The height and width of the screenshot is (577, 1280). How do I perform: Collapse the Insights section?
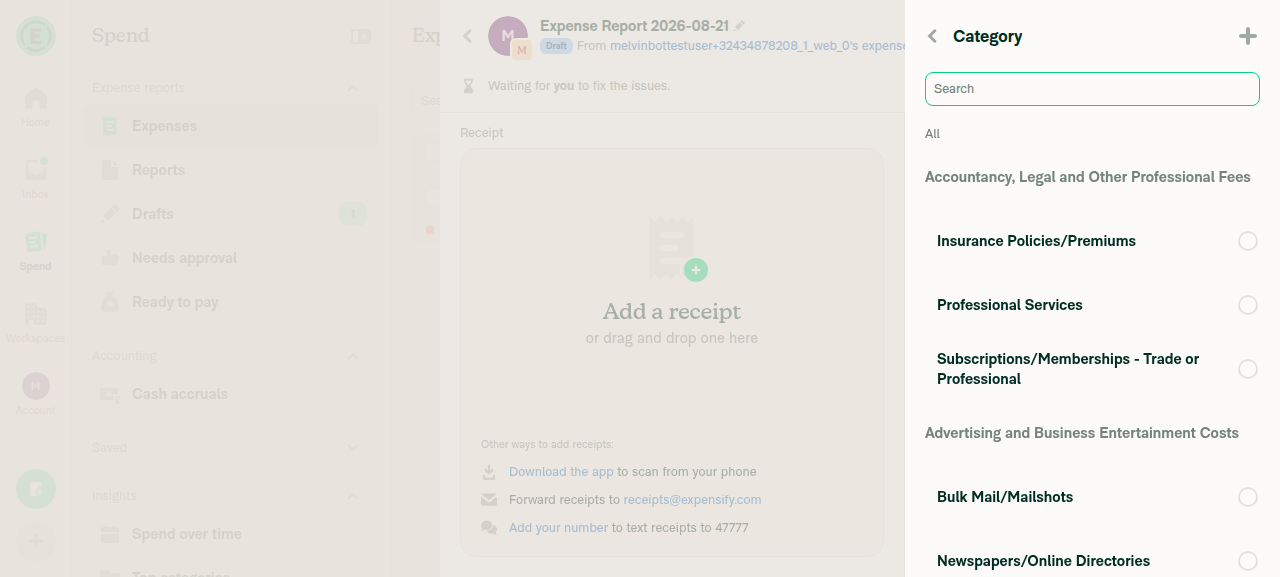352,496
